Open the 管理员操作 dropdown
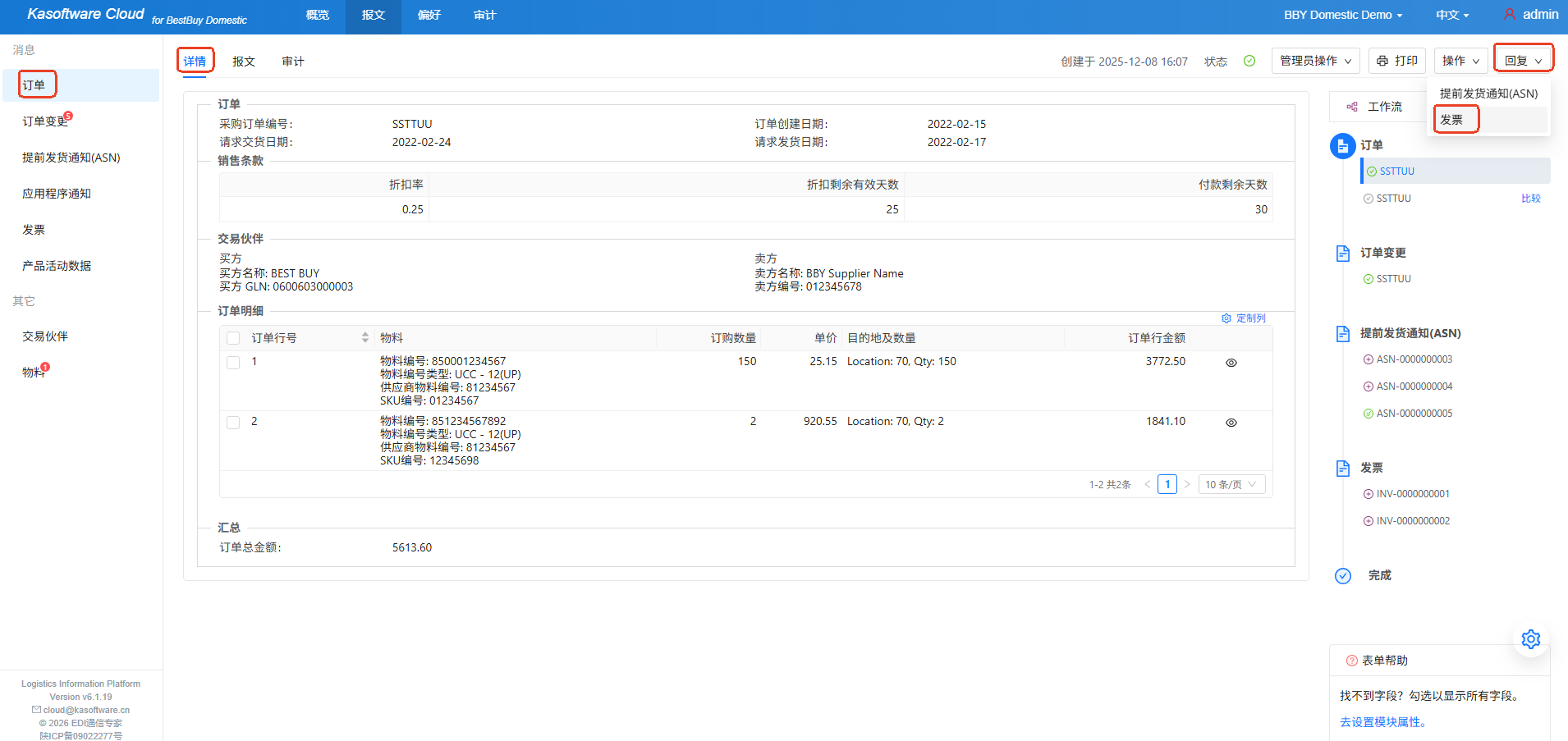Screen dimensions: 1568x741 1315,61
